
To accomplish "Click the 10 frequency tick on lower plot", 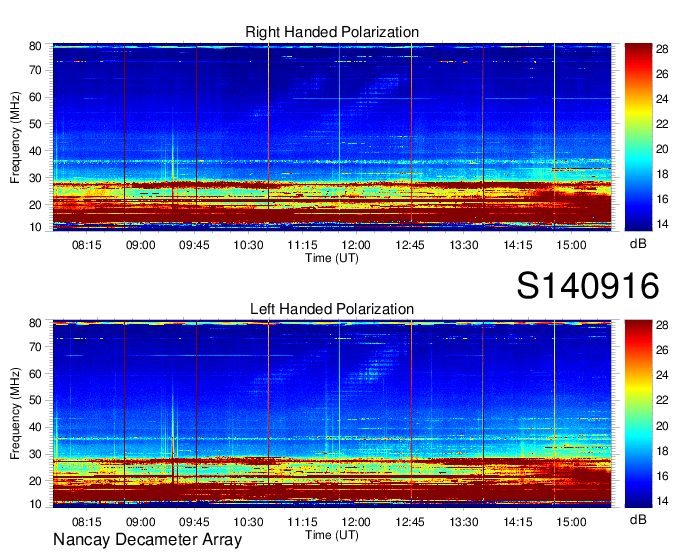I will 35,504.
